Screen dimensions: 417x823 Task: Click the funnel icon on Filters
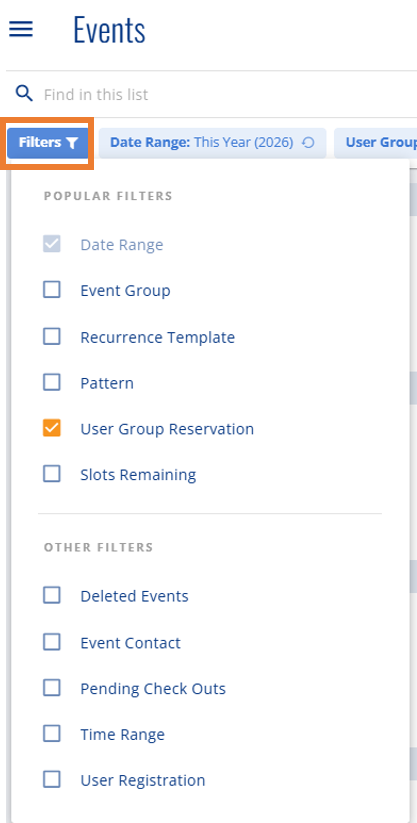click(72, 143)
